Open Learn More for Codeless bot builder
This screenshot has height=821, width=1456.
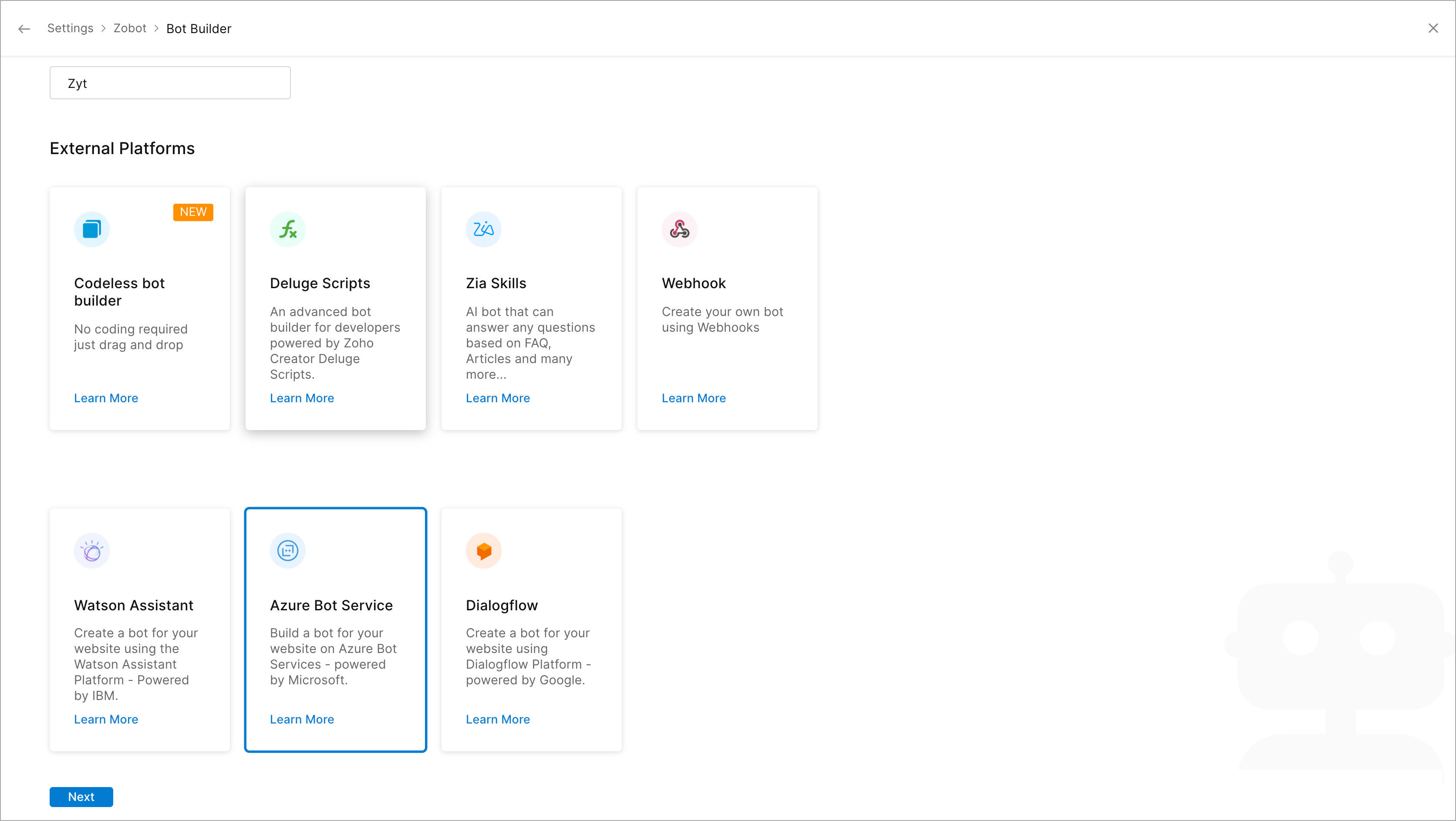106,398
